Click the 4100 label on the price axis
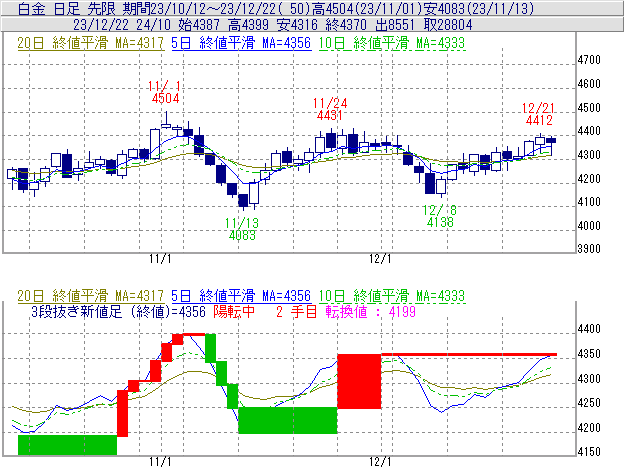Image resolution: width=624 pixels, height=475 pixels. pos(589,202)
